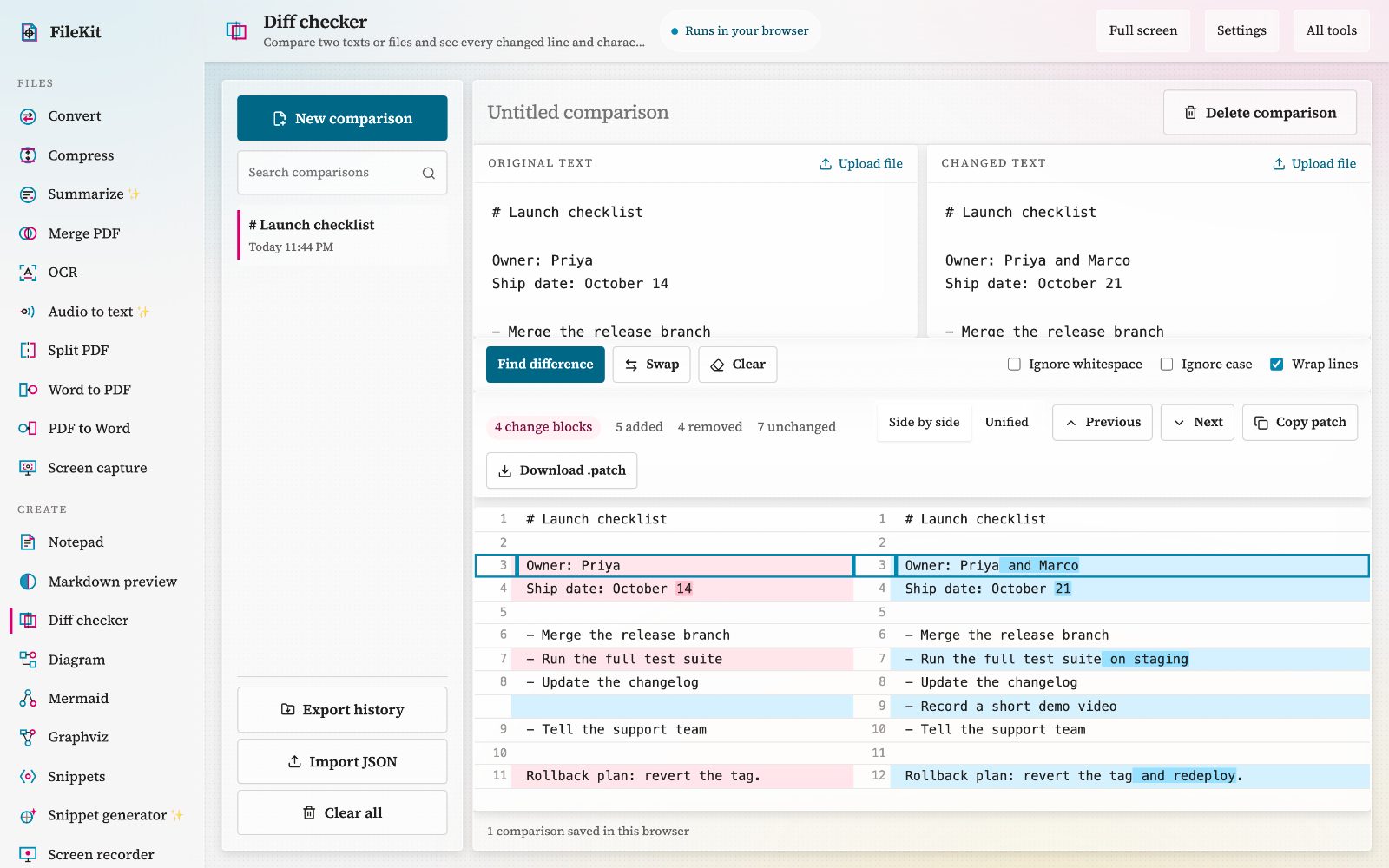Open Mermaid diagram tool icon
1389x868 pixels.
(28, 698)
